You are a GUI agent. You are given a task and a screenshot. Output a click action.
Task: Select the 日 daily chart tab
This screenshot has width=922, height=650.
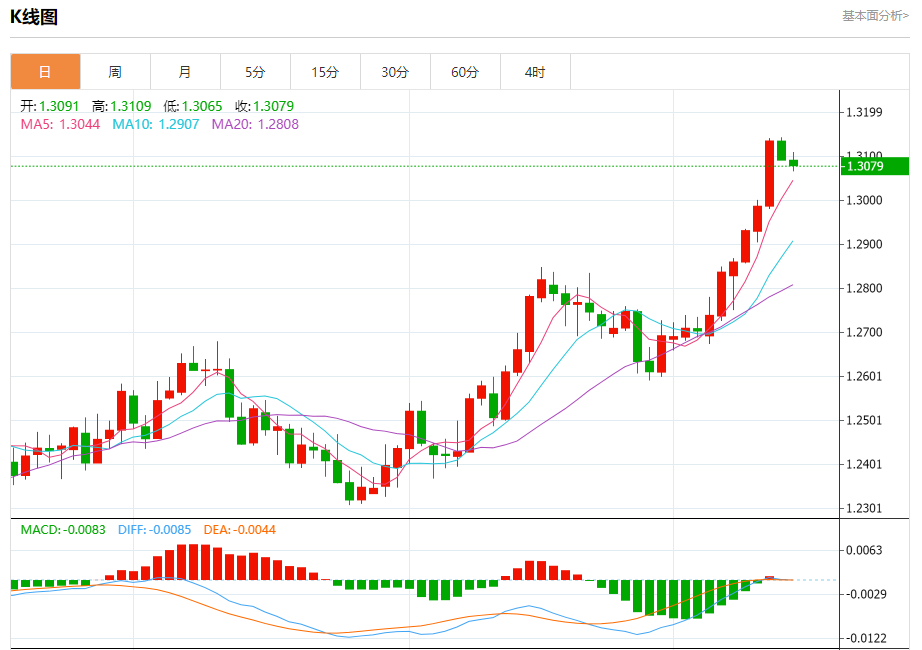click(45, 72)
